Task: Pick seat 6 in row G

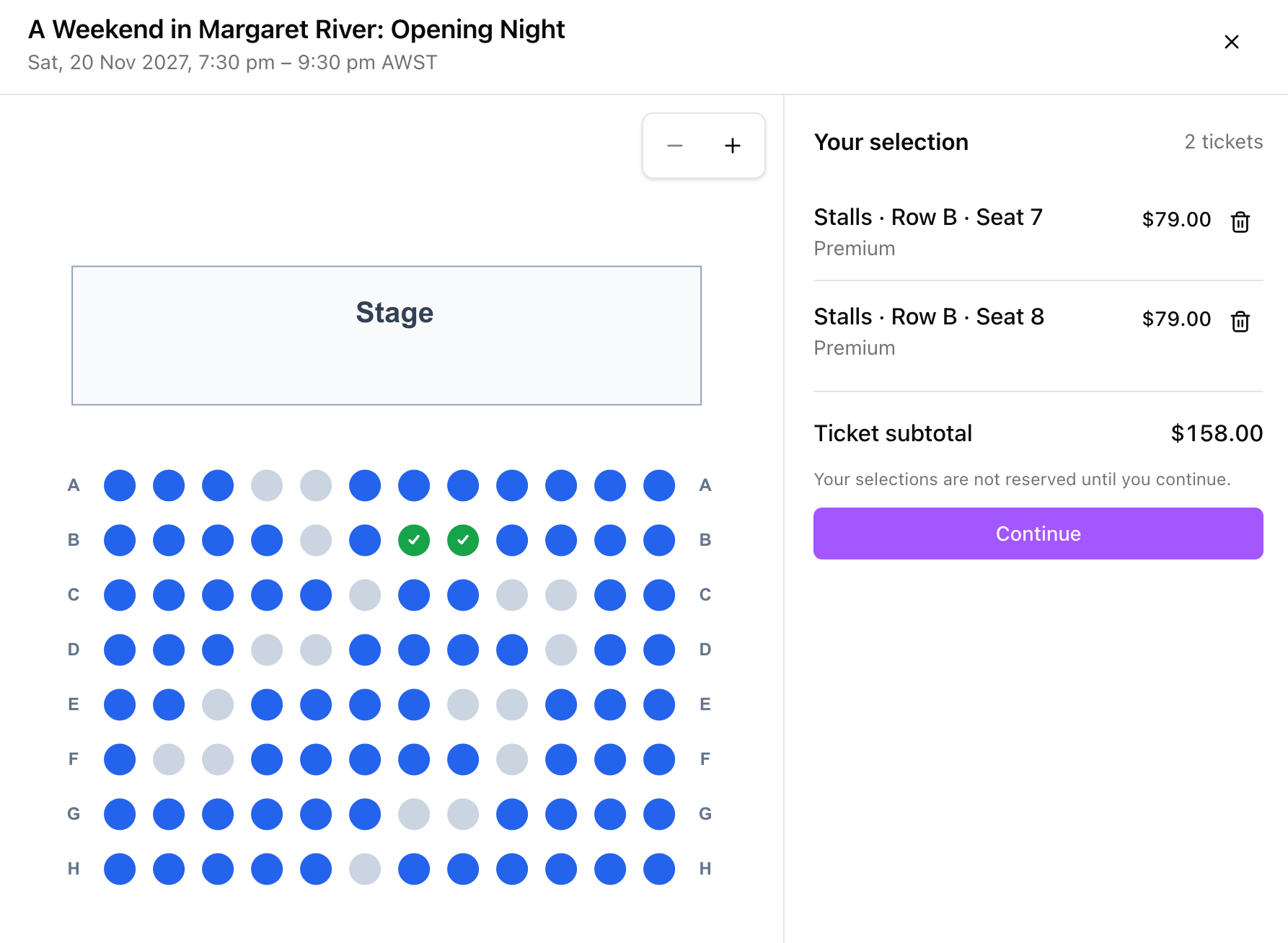Action: (x=365, y=814)
